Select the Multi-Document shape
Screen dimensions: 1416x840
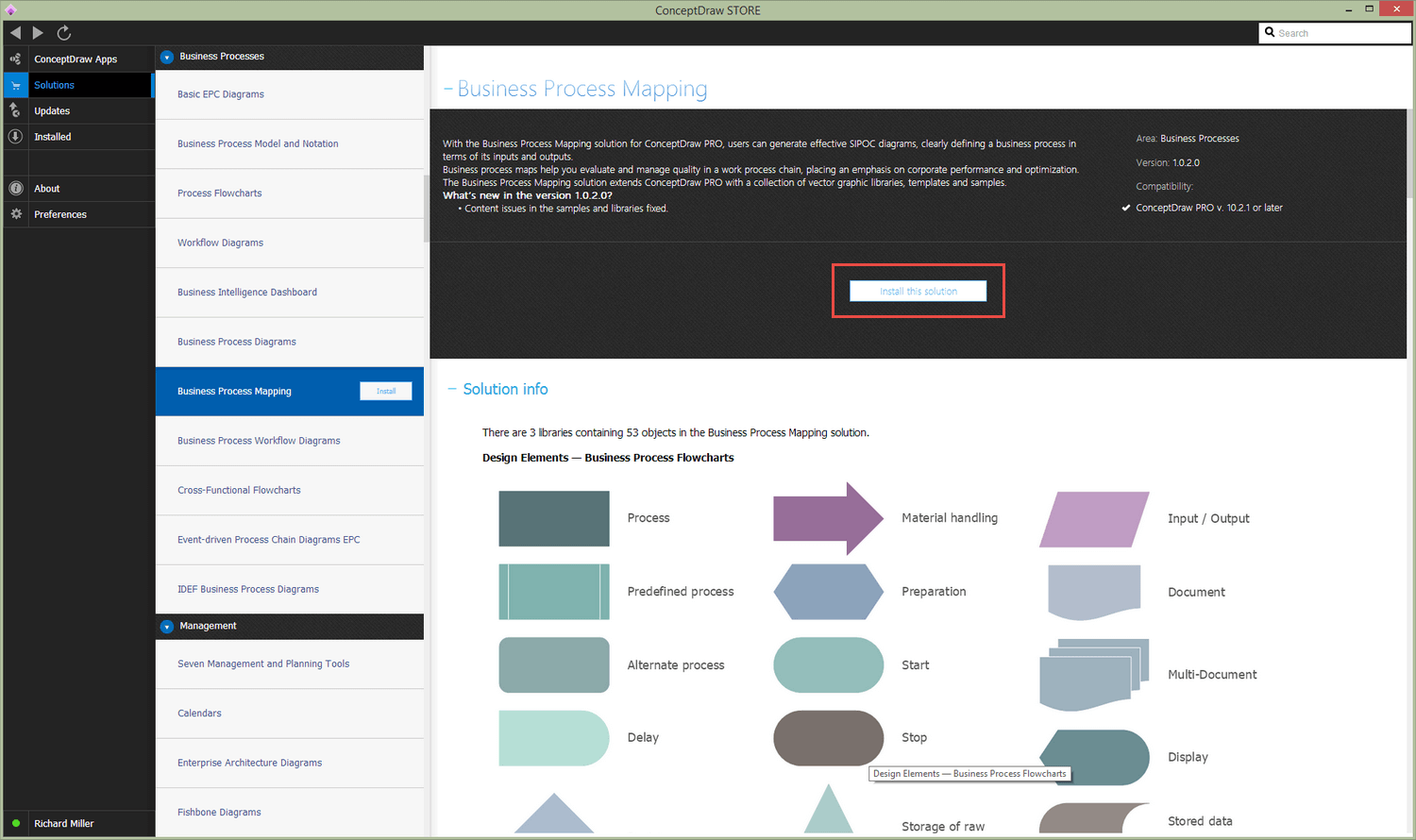[1094, 675]
